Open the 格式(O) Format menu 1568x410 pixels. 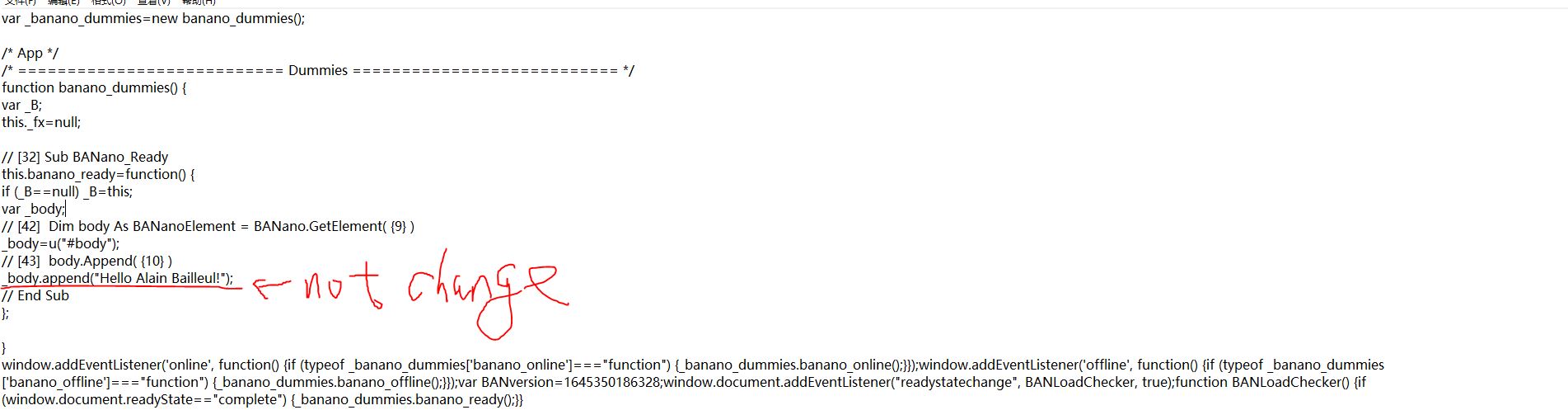pos(108,2)
